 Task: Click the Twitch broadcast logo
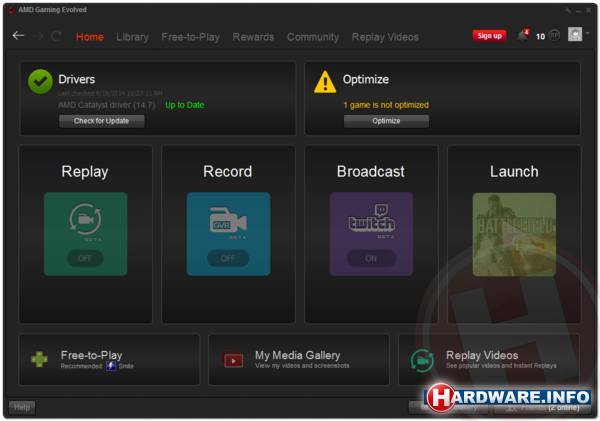pos(371,217)
